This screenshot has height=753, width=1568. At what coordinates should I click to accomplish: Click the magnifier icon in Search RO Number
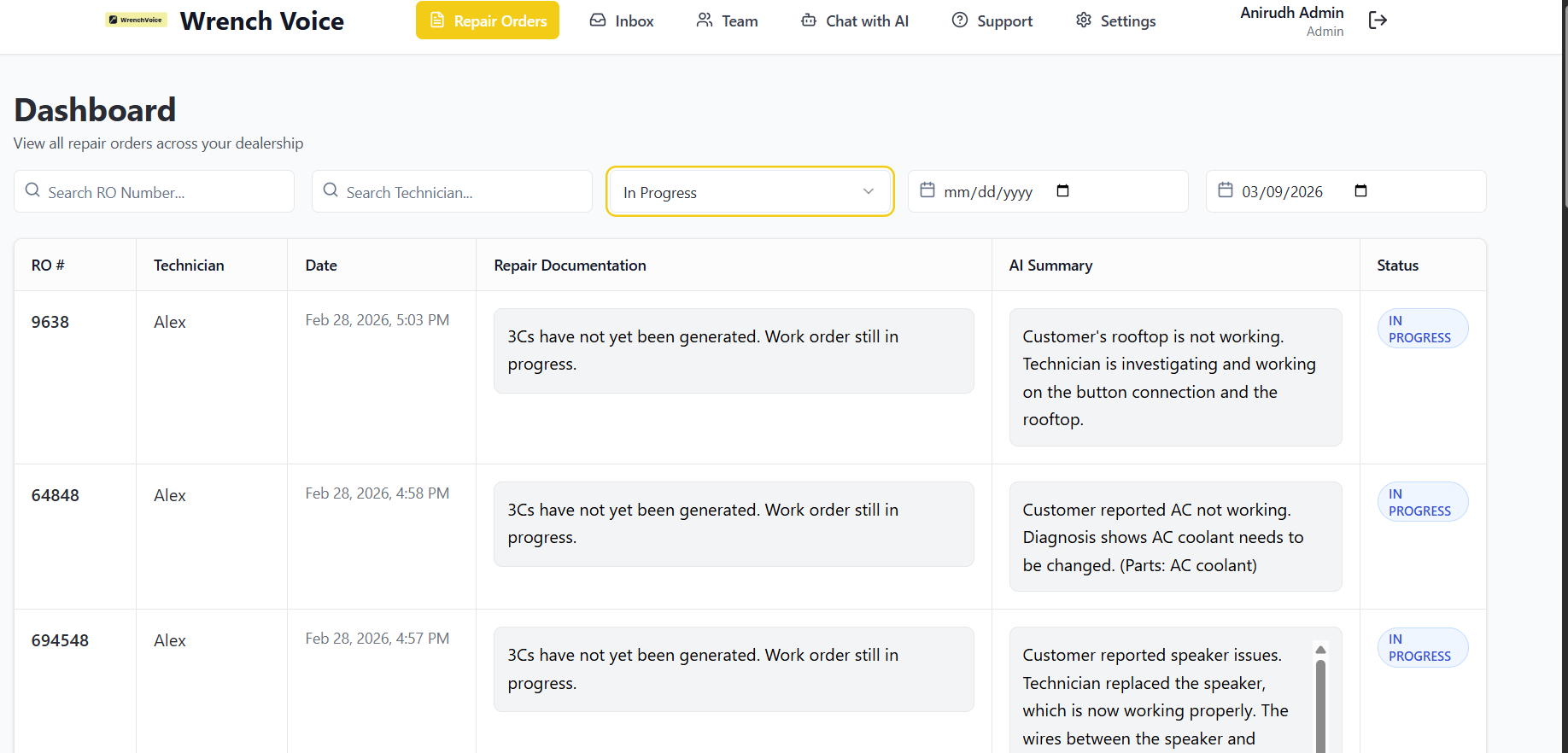click(x=32, y=190)
